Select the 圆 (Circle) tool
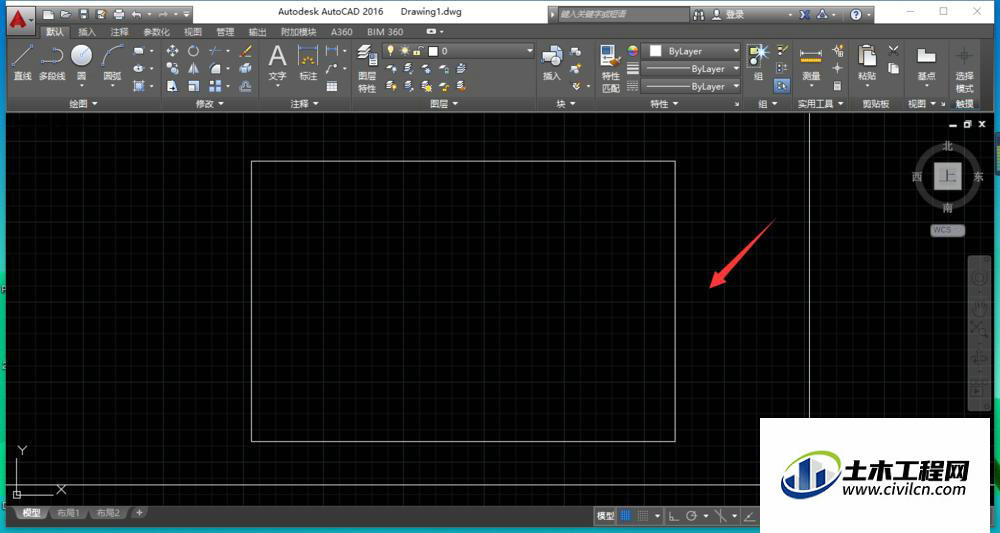Viewport: 1000px width, 533px height. coord(82,62)
